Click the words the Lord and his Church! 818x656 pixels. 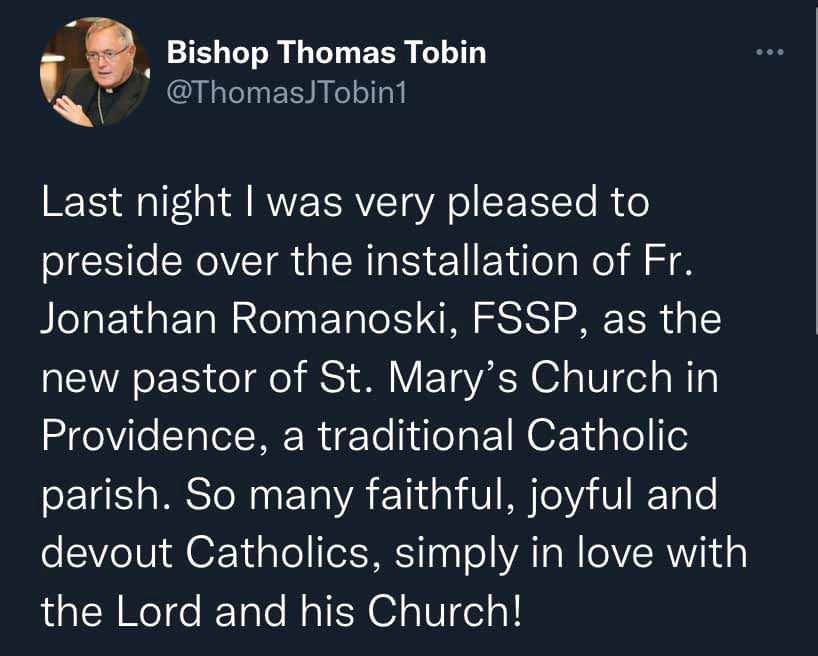(x=281, y=611)
